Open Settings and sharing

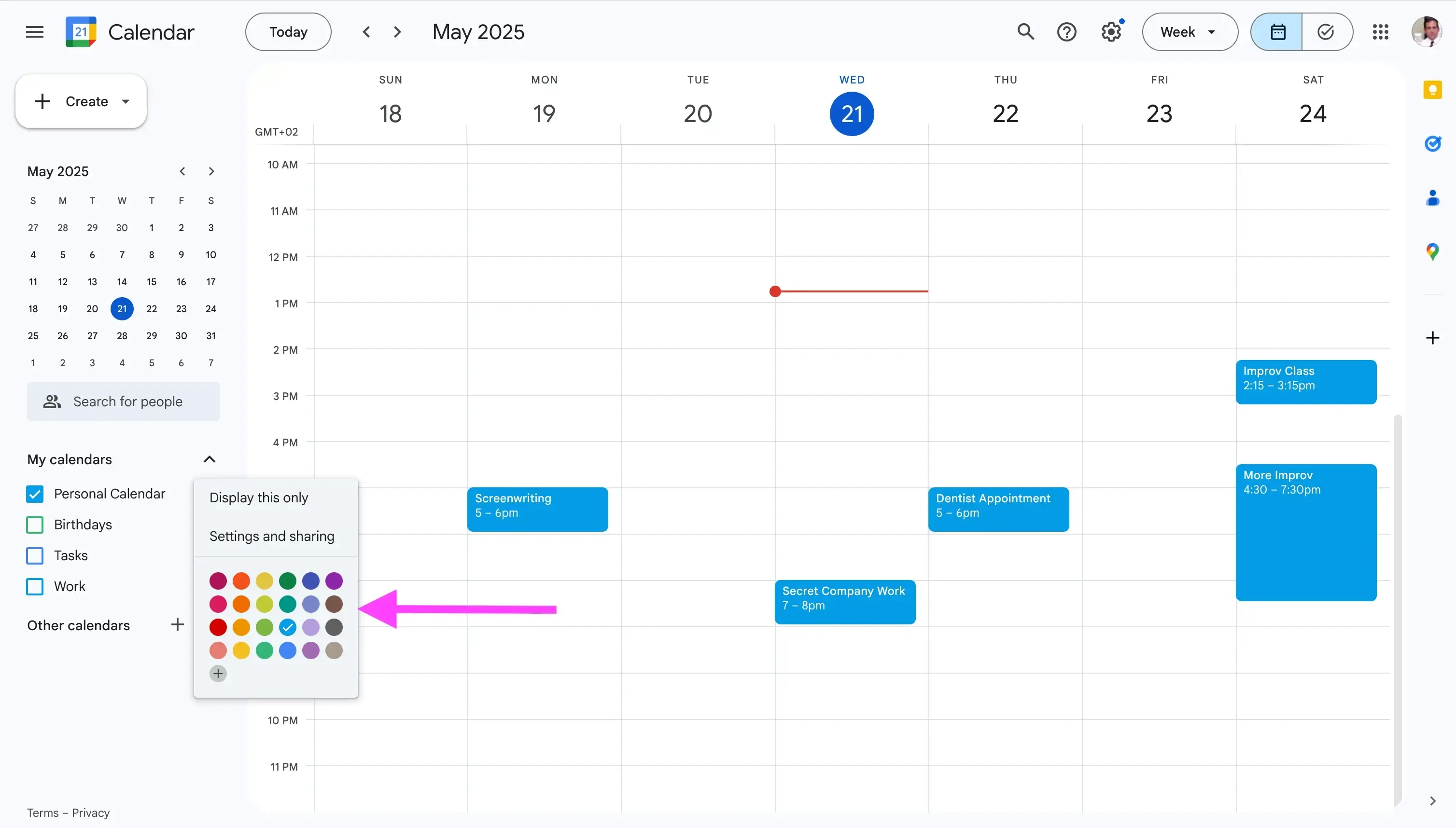272,536
